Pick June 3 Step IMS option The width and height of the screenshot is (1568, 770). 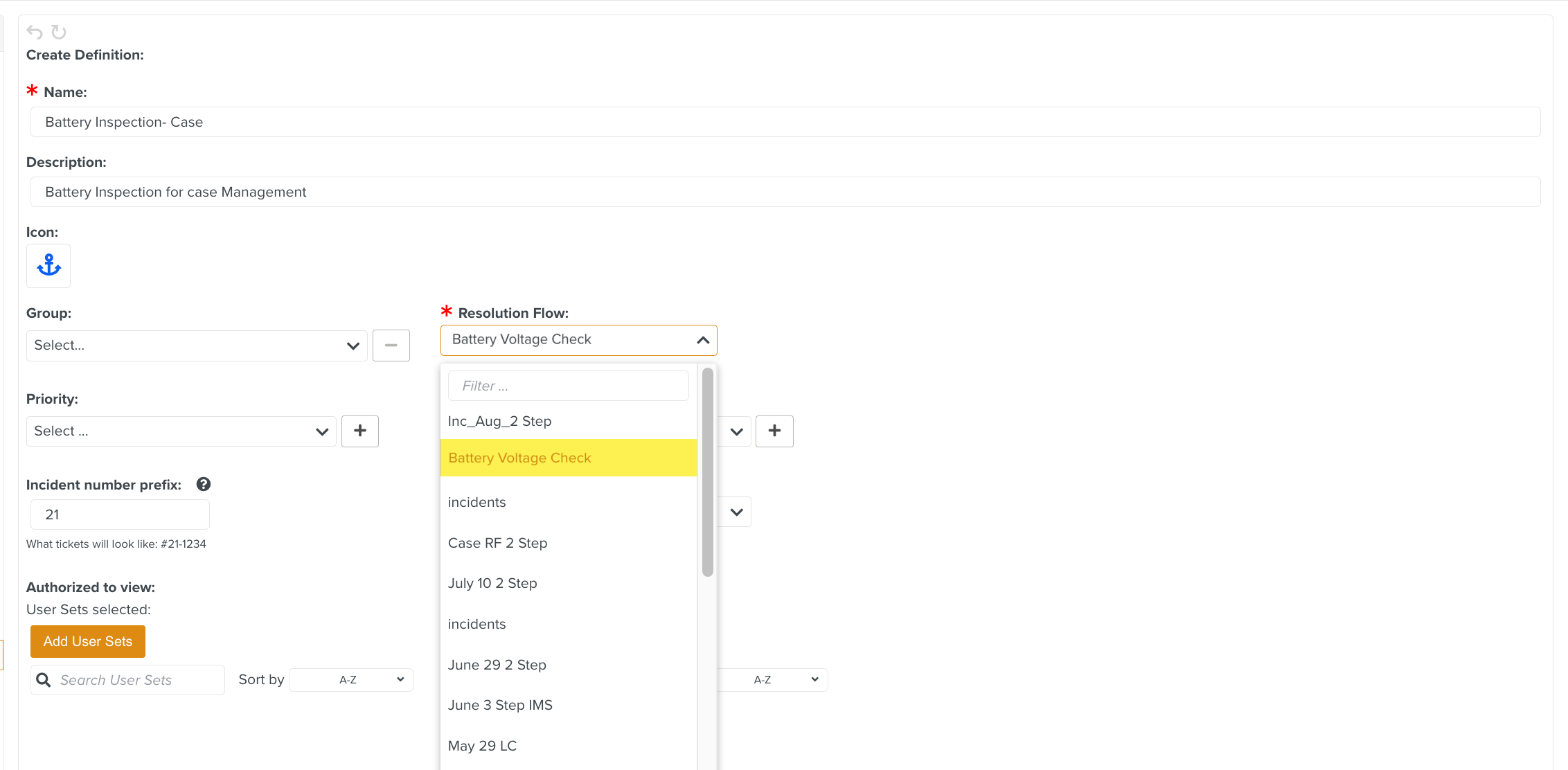pyautogui.click(x=500, y=705)
